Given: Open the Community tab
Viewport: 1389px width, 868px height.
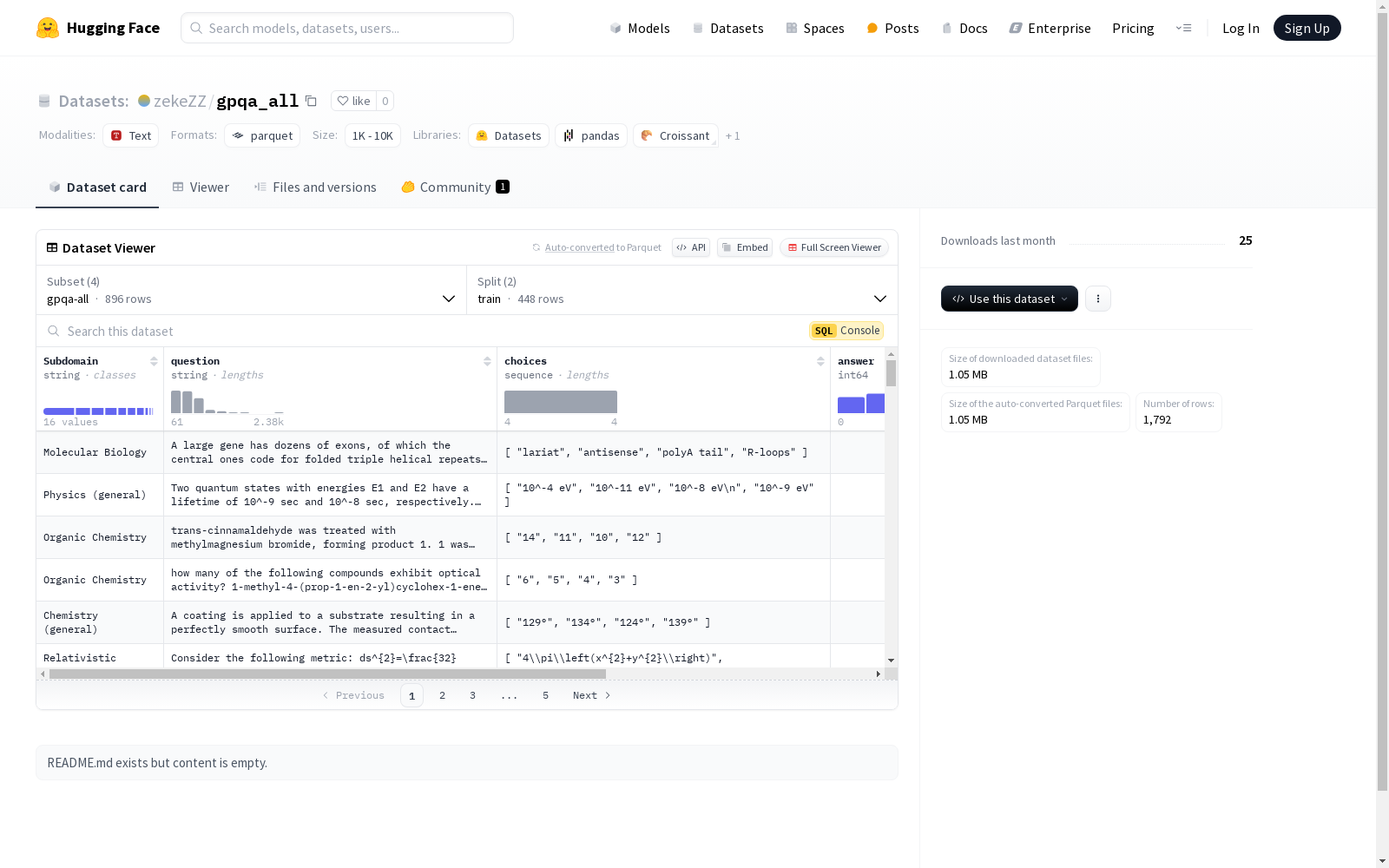Looking at the screenshot, I should (x=455, y=187).
